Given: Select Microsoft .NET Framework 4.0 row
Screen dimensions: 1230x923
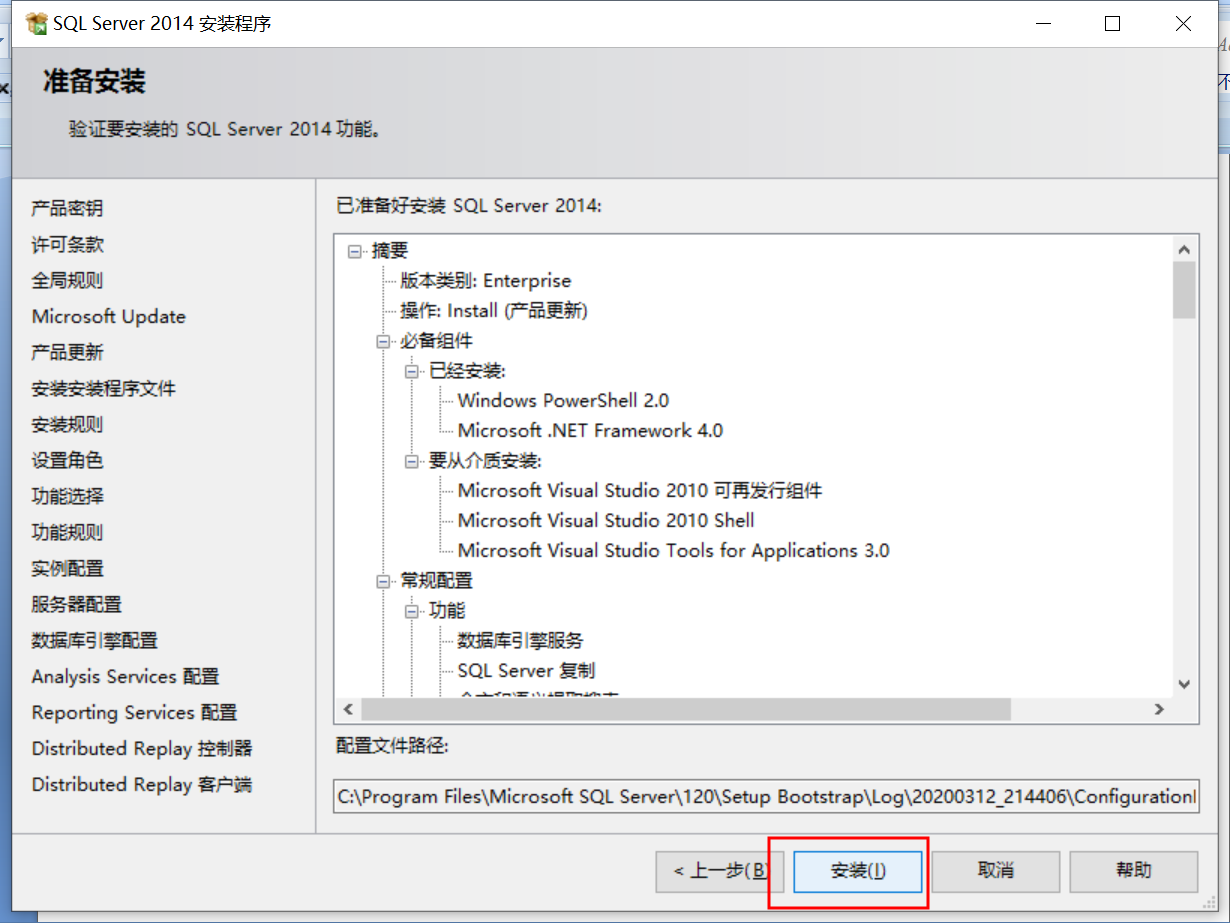Looking at the screenshot, I should tap(590, 431).
